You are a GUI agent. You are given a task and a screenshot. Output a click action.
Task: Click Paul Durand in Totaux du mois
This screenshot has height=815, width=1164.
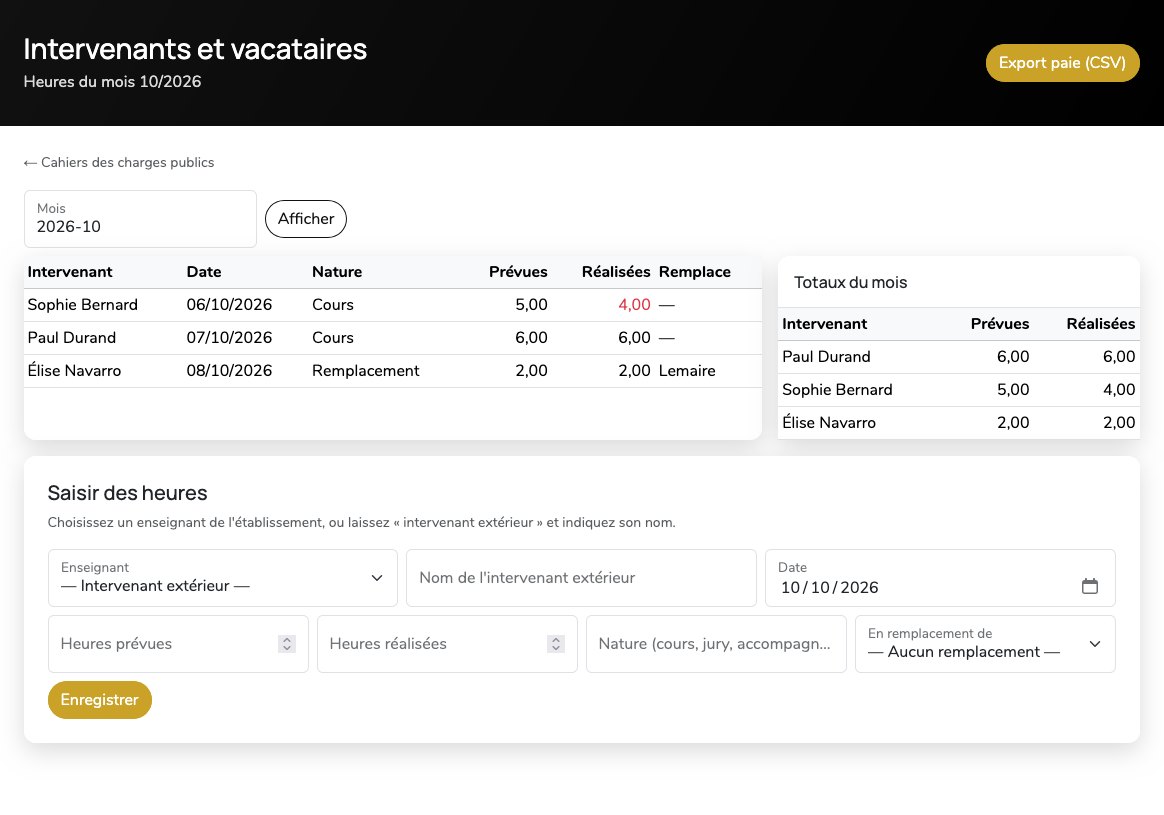tap(826, 357)
